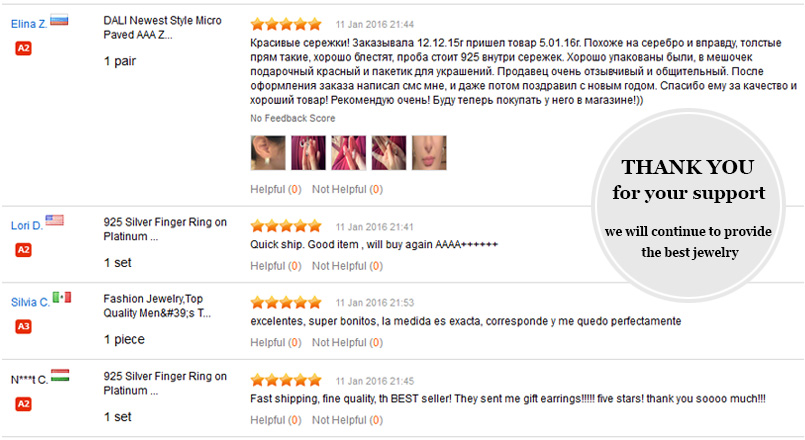Click the US flag beside Lori D.
The width and height of the screenshot is (805, 440).
pos(54,220)
